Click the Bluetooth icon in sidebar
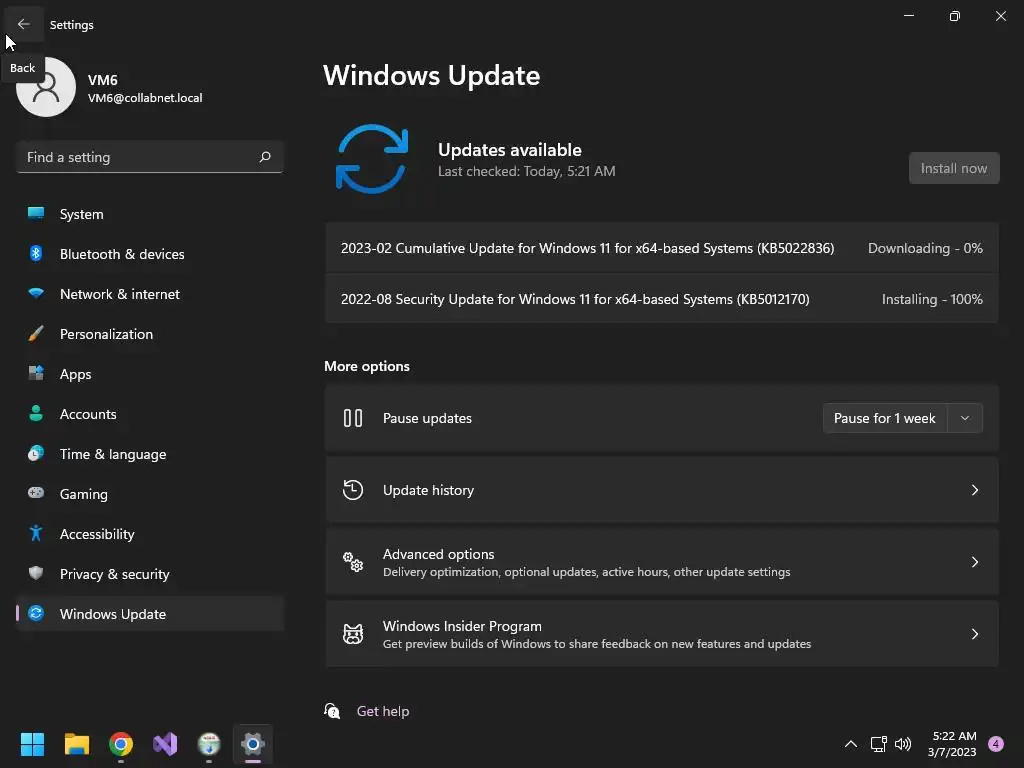Image resolution: width=1024 pixels, height=768 pixels. (x=36, y=253)
